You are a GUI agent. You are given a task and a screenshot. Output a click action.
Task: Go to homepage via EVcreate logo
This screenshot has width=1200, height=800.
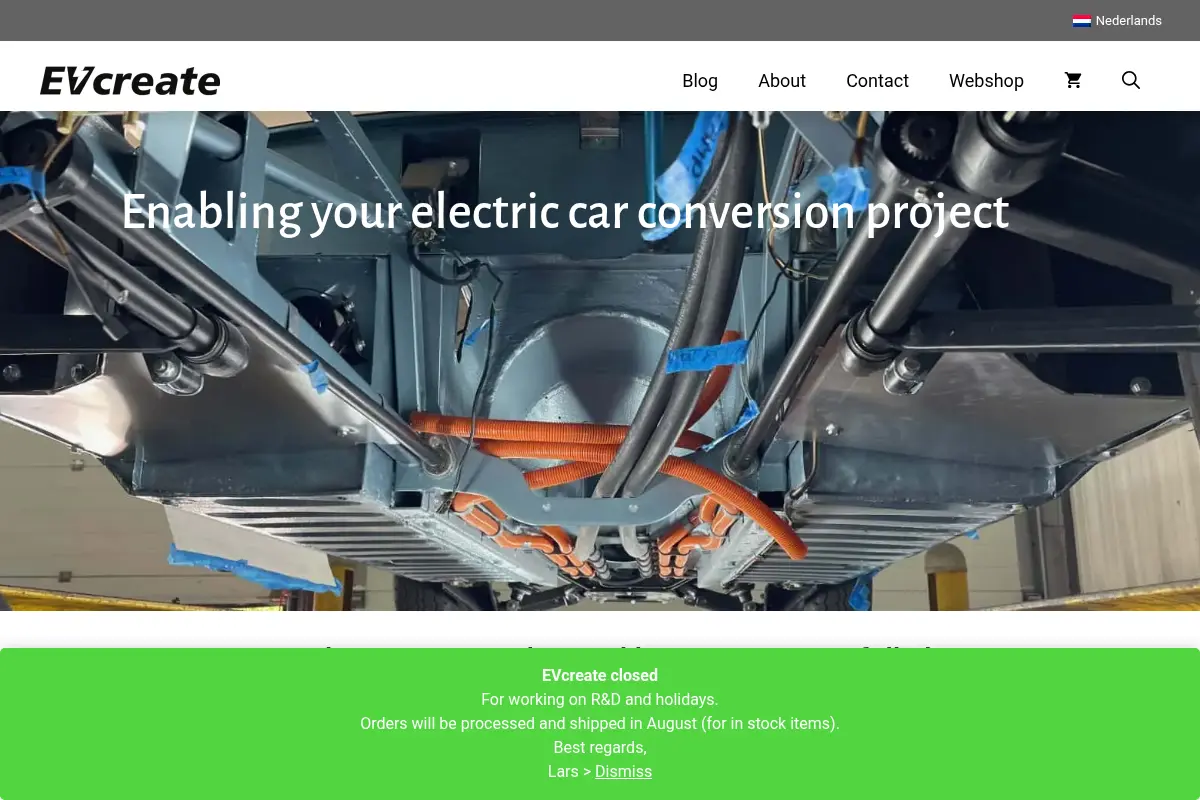click(x=130, y=81)
